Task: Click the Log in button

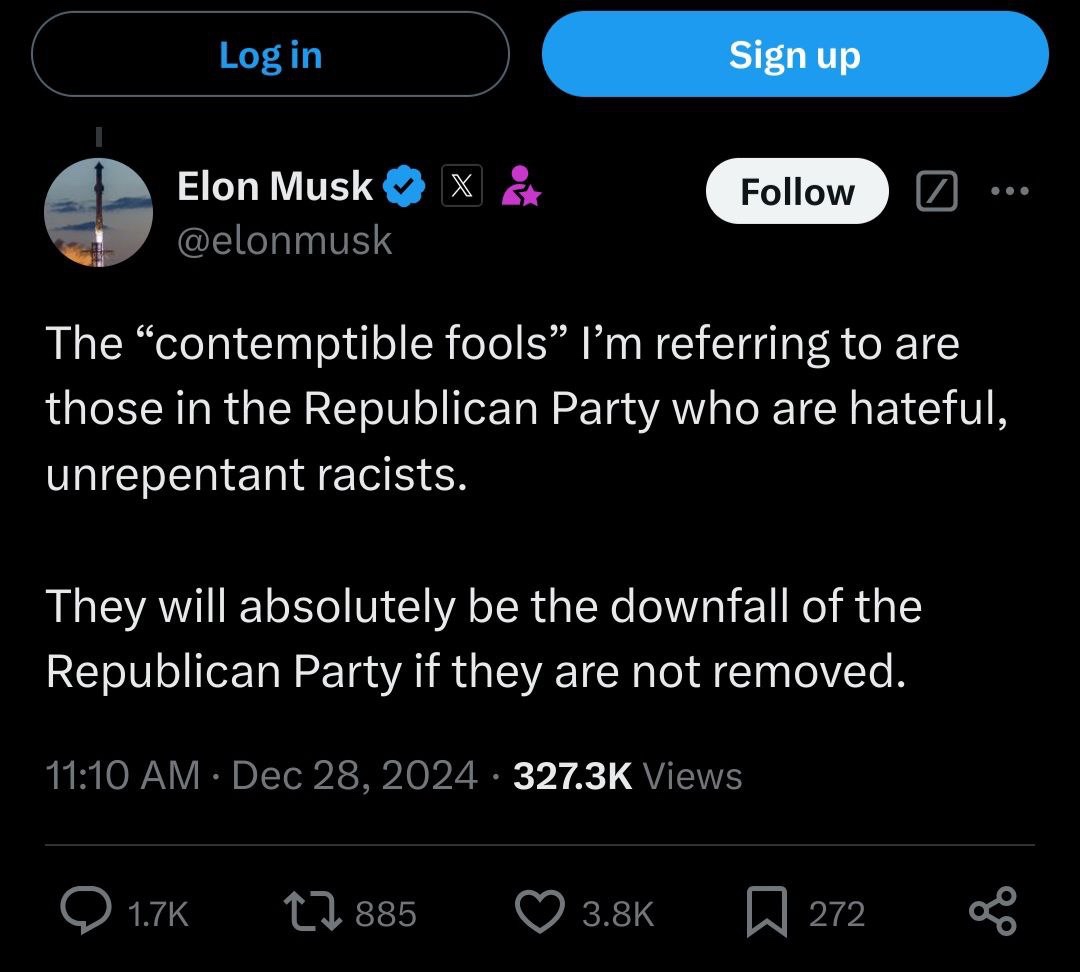Action: pos(270,54)
